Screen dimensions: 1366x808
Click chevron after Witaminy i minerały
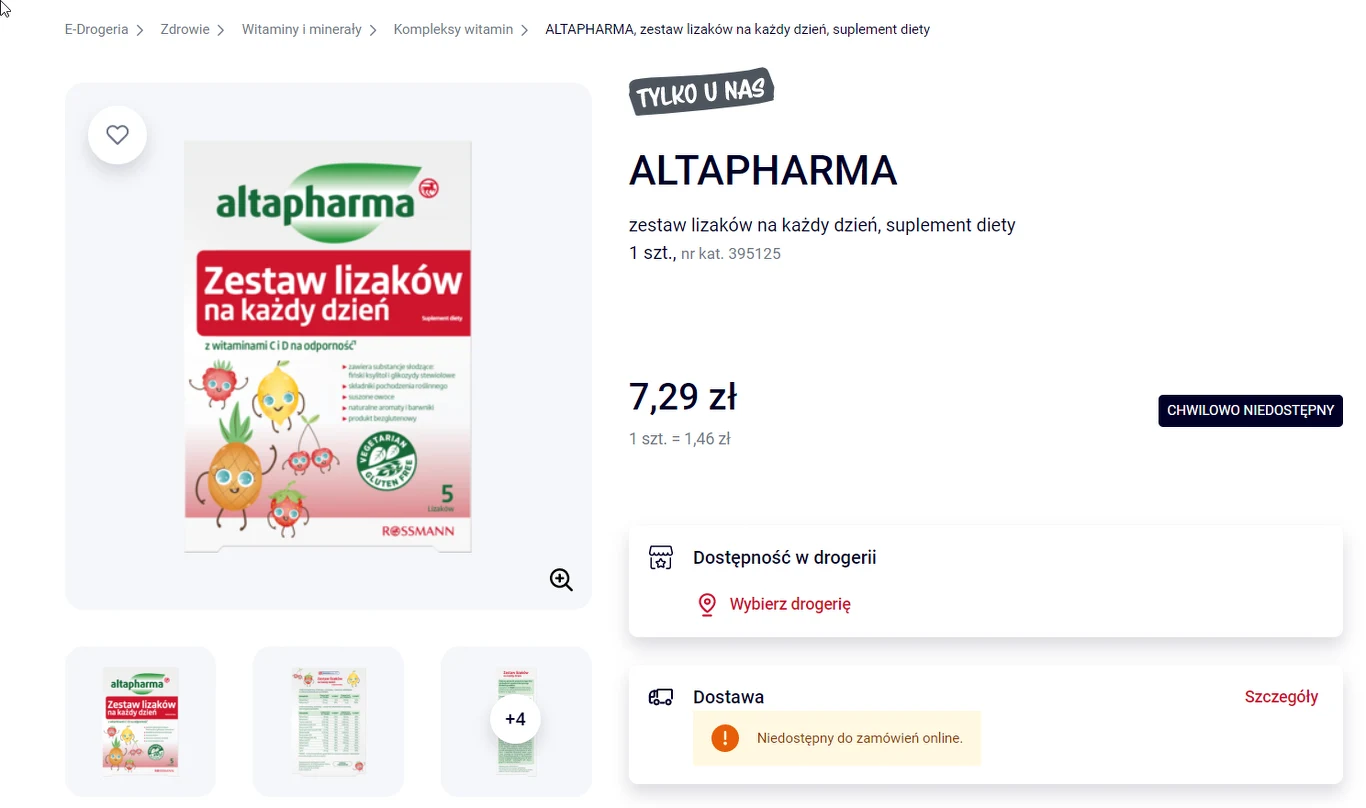(x=373, y=29)
